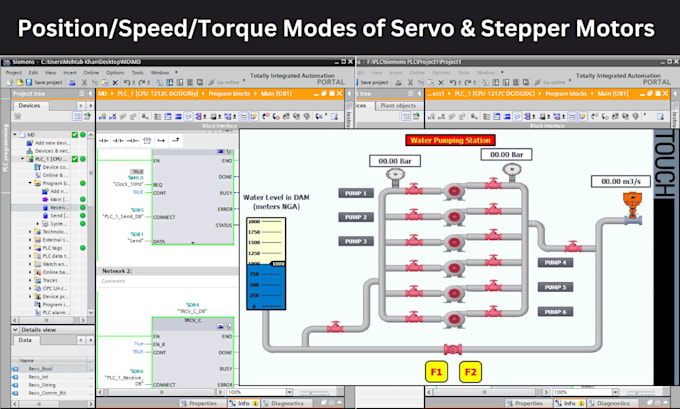Expand the Watch and force tables folder

tap(30, 264)
